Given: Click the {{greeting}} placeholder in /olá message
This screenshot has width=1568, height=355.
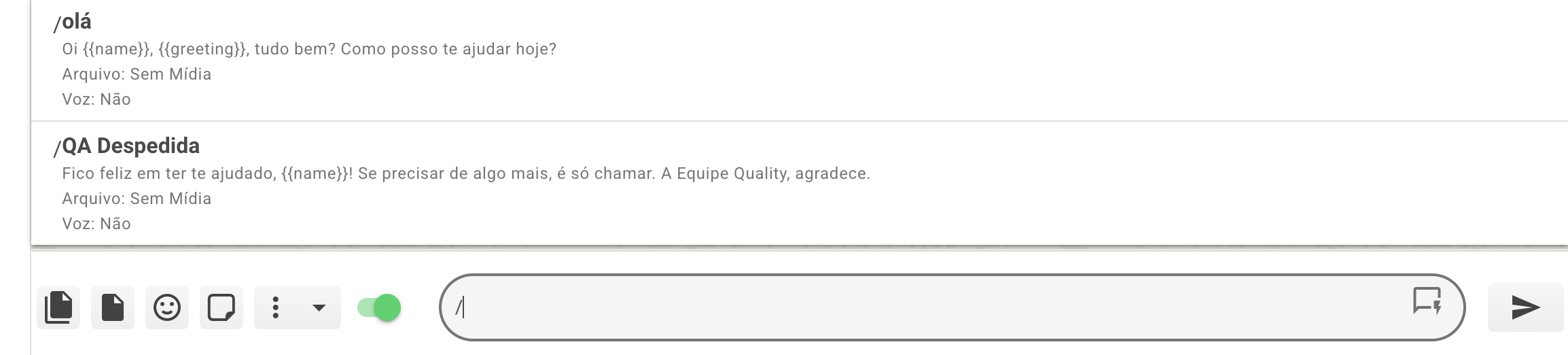Looking at the screenshot, I should pyautogui.click(x=202, y=50).
